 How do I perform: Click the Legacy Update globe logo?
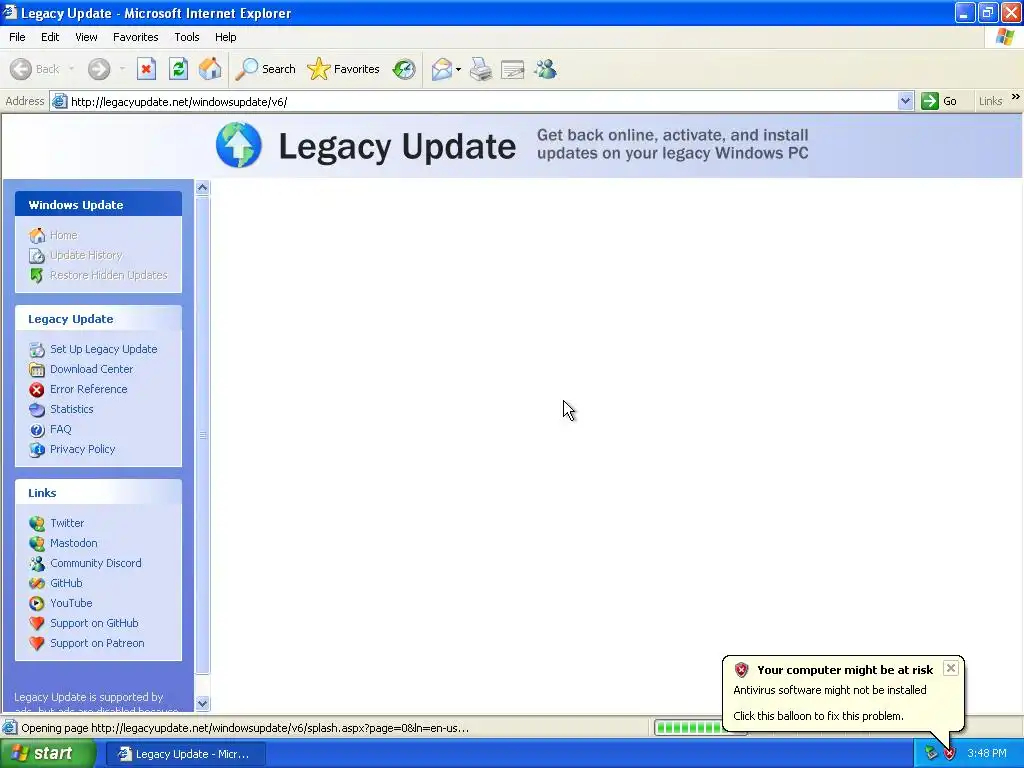(x=239, y=145)
